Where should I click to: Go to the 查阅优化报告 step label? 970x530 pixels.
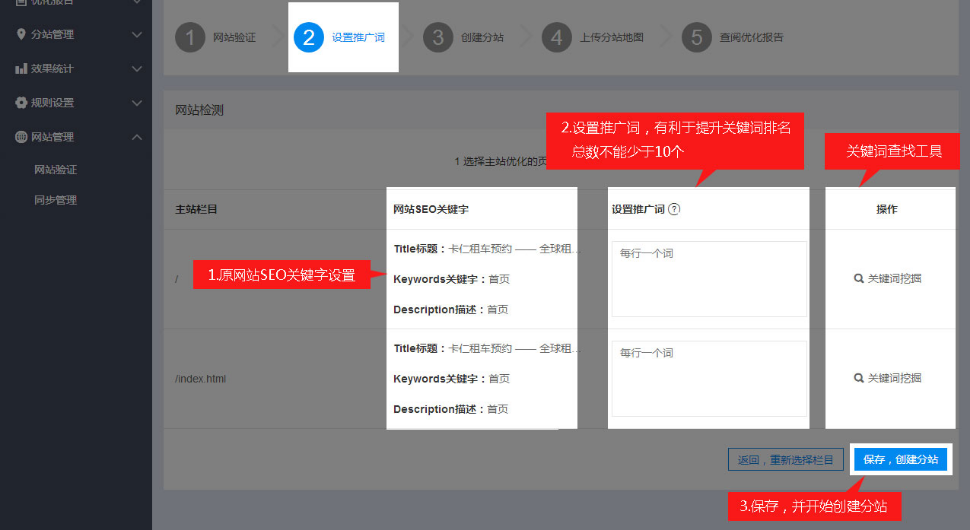[752, 37]
